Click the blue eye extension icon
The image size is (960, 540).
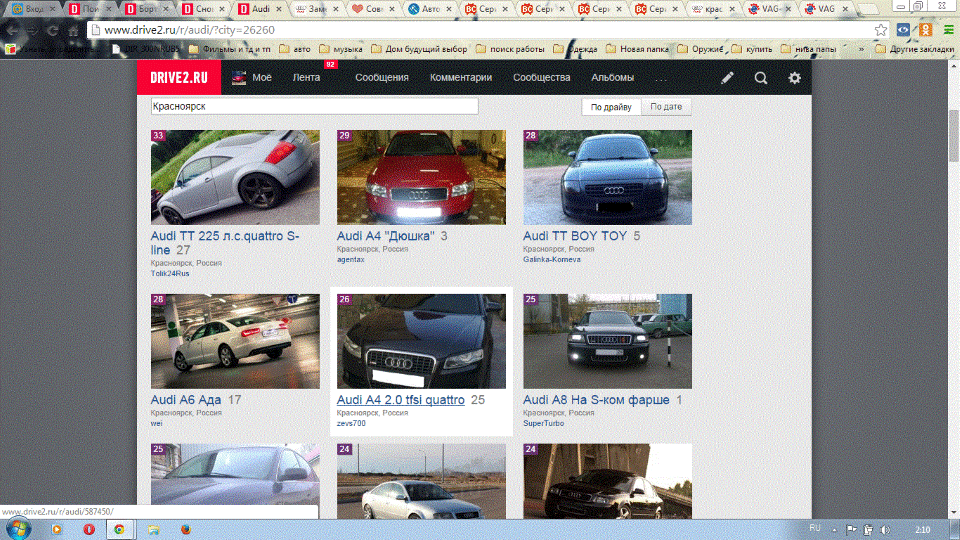click(903, 29)
